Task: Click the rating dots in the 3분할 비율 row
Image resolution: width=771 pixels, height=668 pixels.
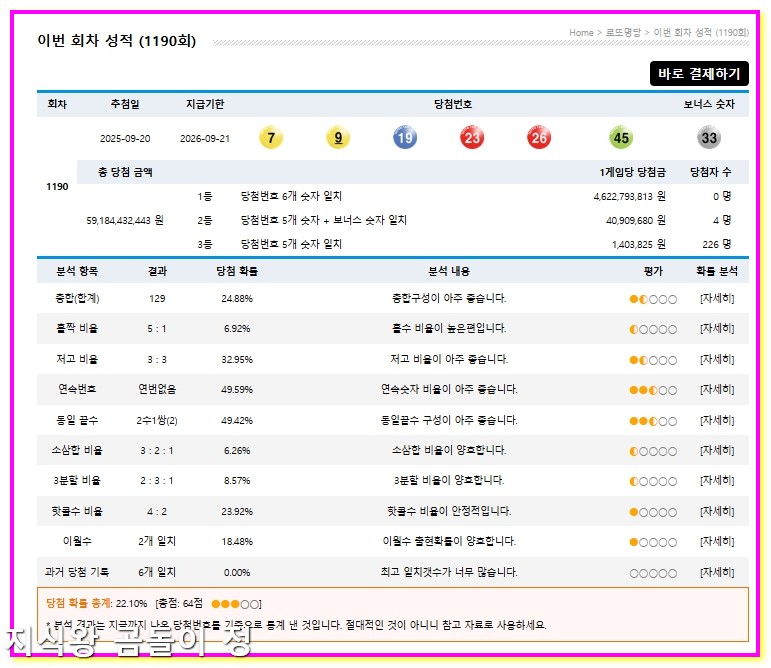Action: pyautogui.click(x=653, y=481)
